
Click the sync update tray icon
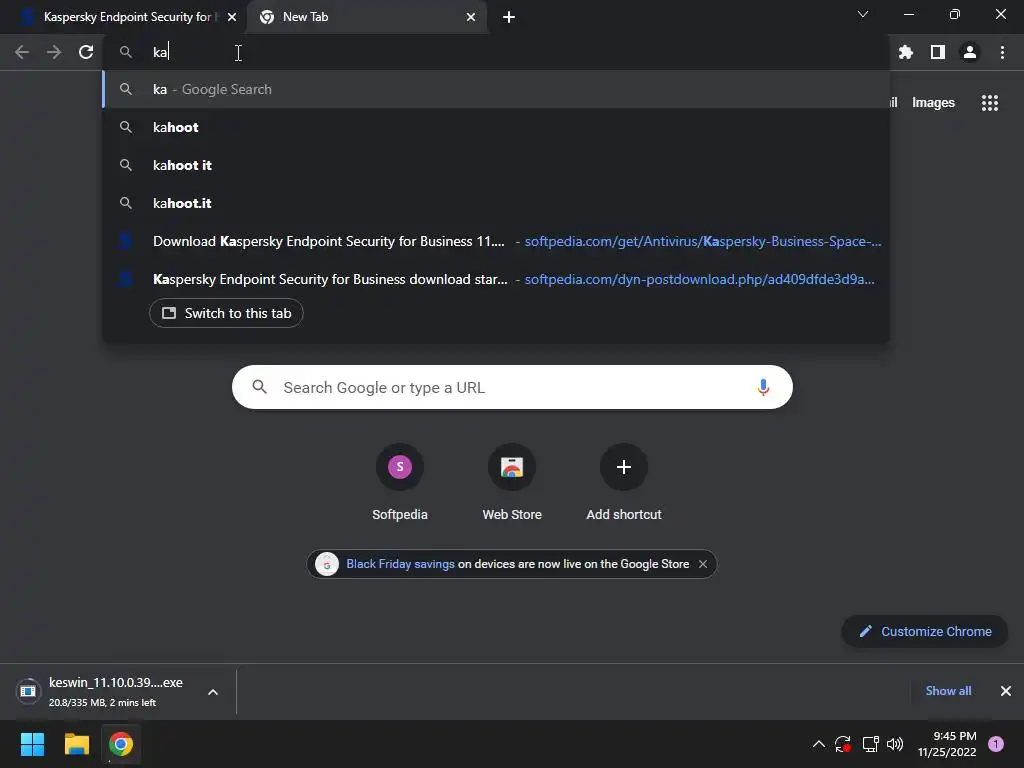coord(843,744)
